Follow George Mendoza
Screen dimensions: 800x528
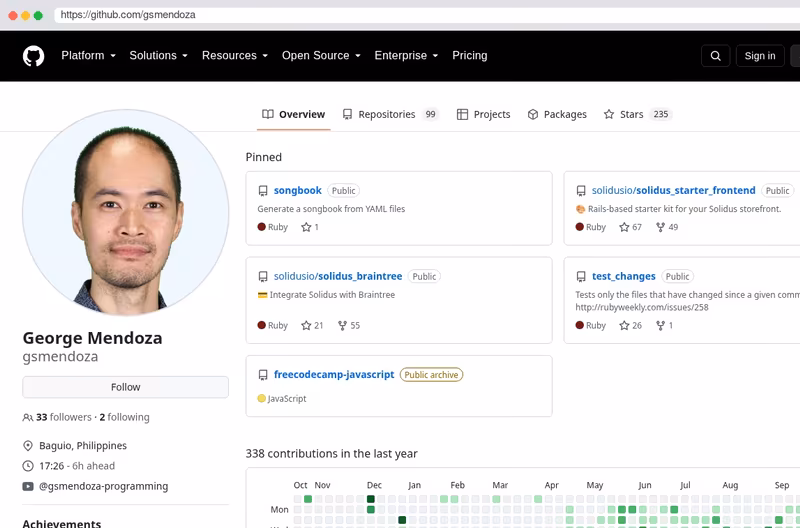coord(126,387)
